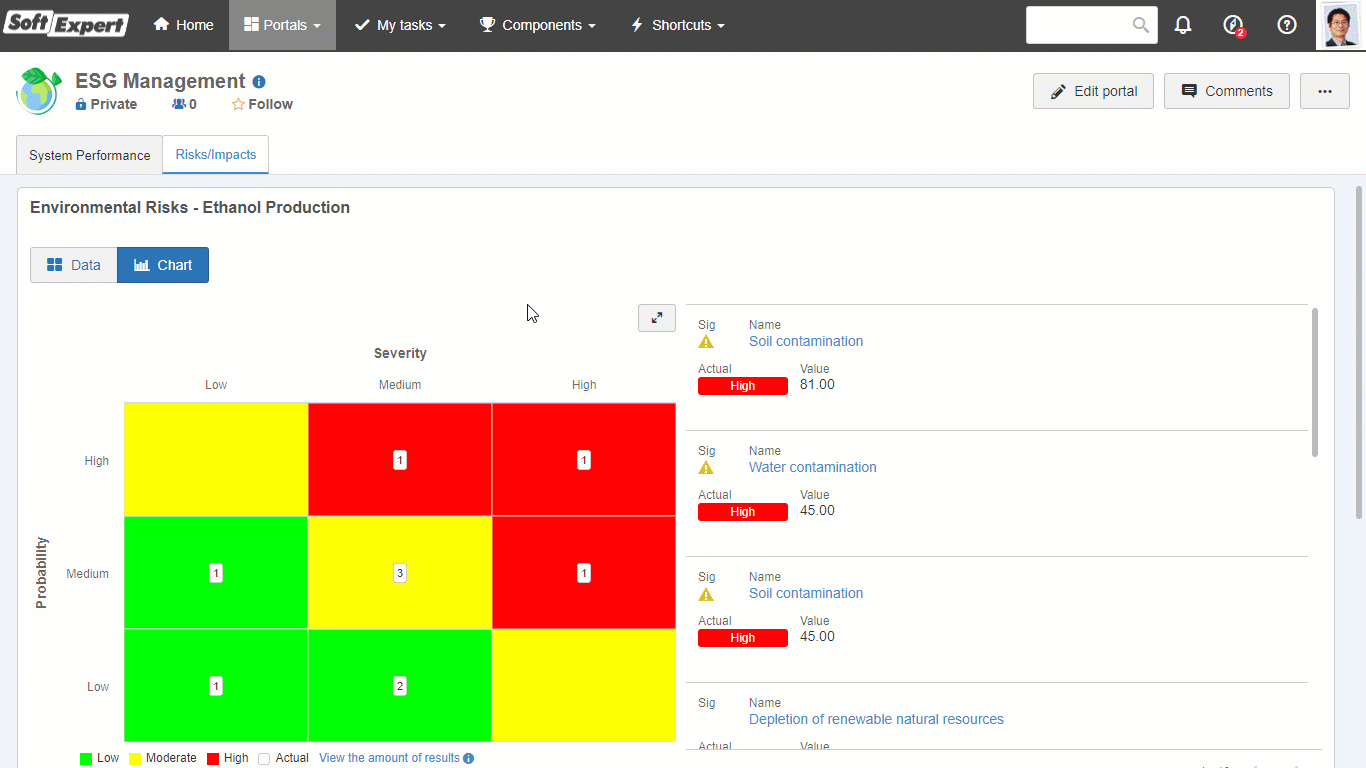
Task: Open the Comments button
Action: point(1227,91)
